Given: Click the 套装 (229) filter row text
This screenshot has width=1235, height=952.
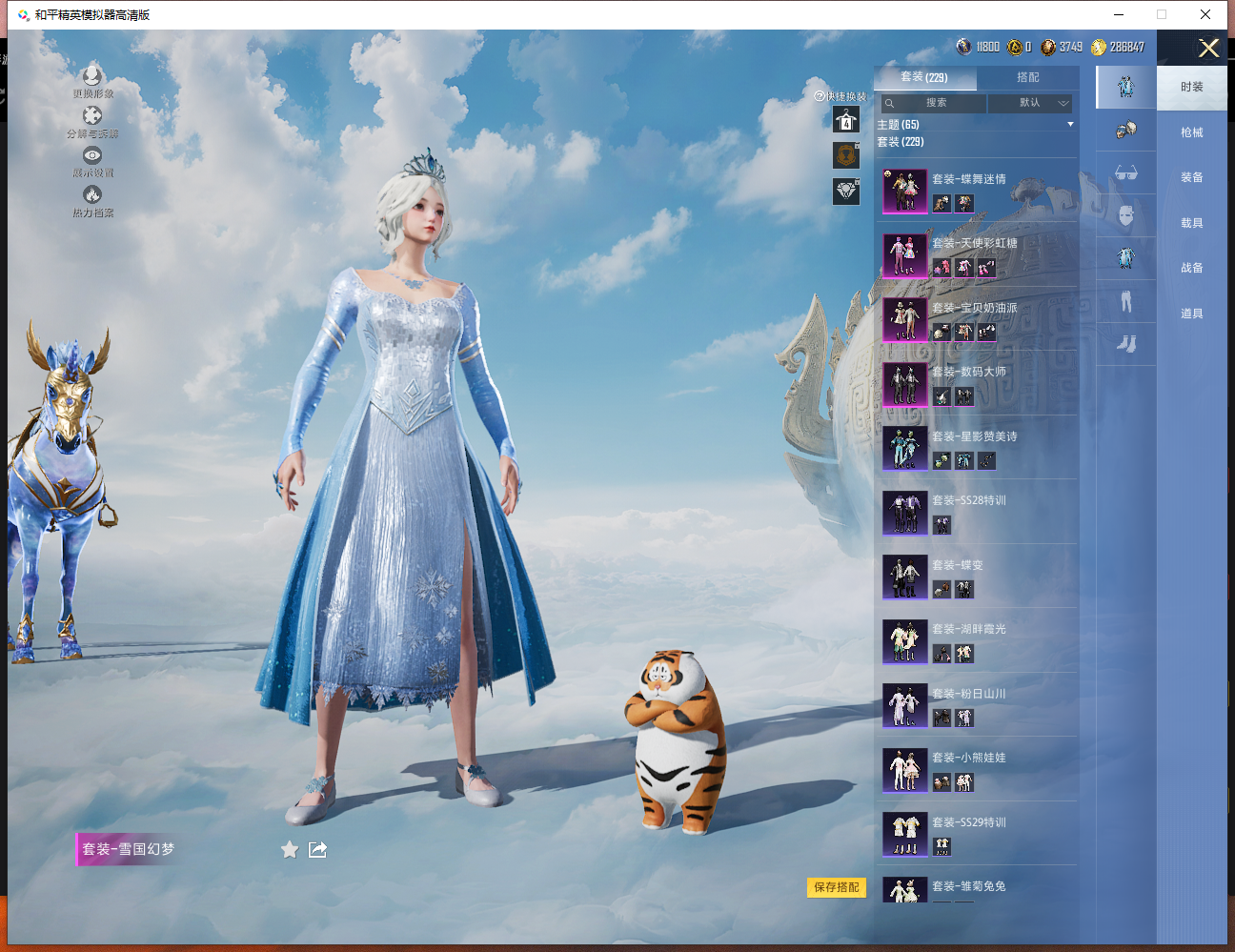Looking at the screenshot, I should (x=901, y=142).
